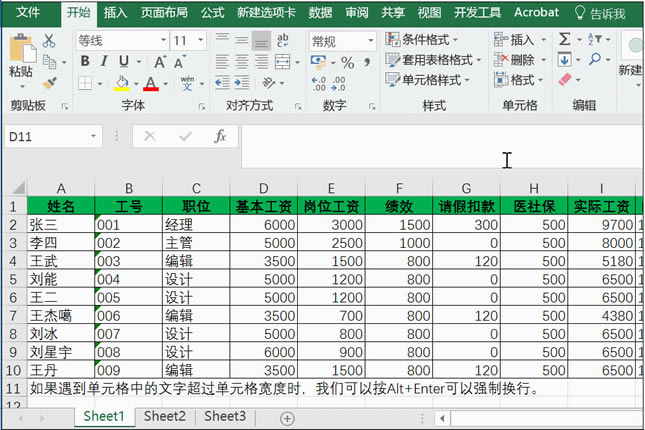Click AutoSum sigma icon

pyautogui.click(x=565, y=39)
